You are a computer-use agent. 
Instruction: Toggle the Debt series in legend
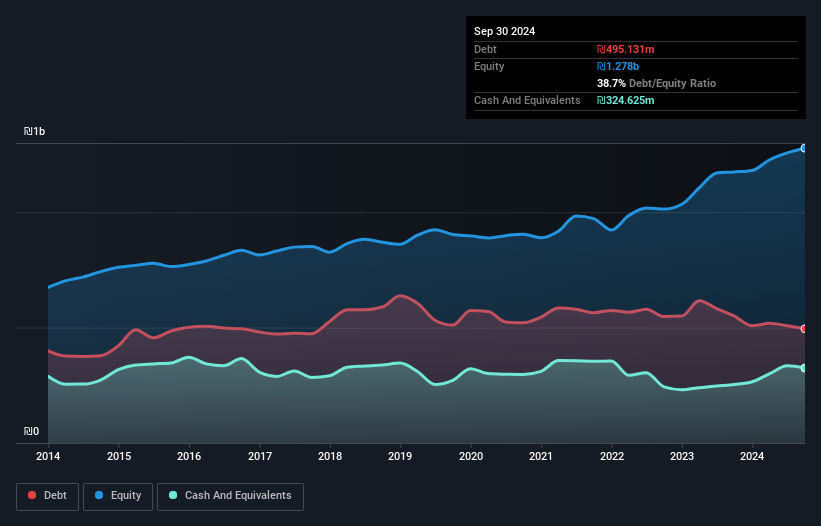coord(46,495)
